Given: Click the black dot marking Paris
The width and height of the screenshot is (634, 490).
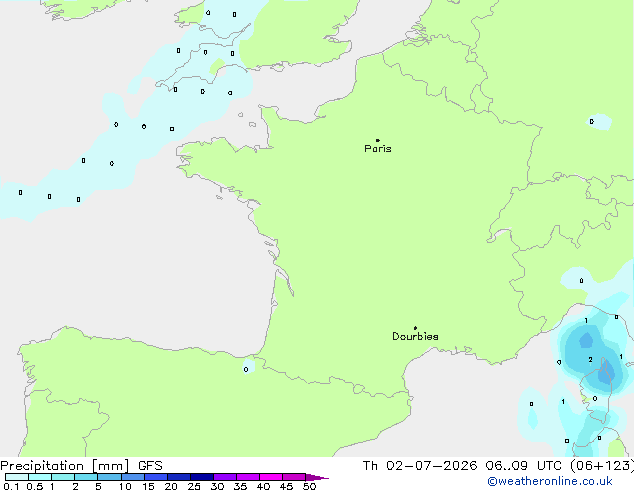Looking at the screenshot, I should 378,140.
